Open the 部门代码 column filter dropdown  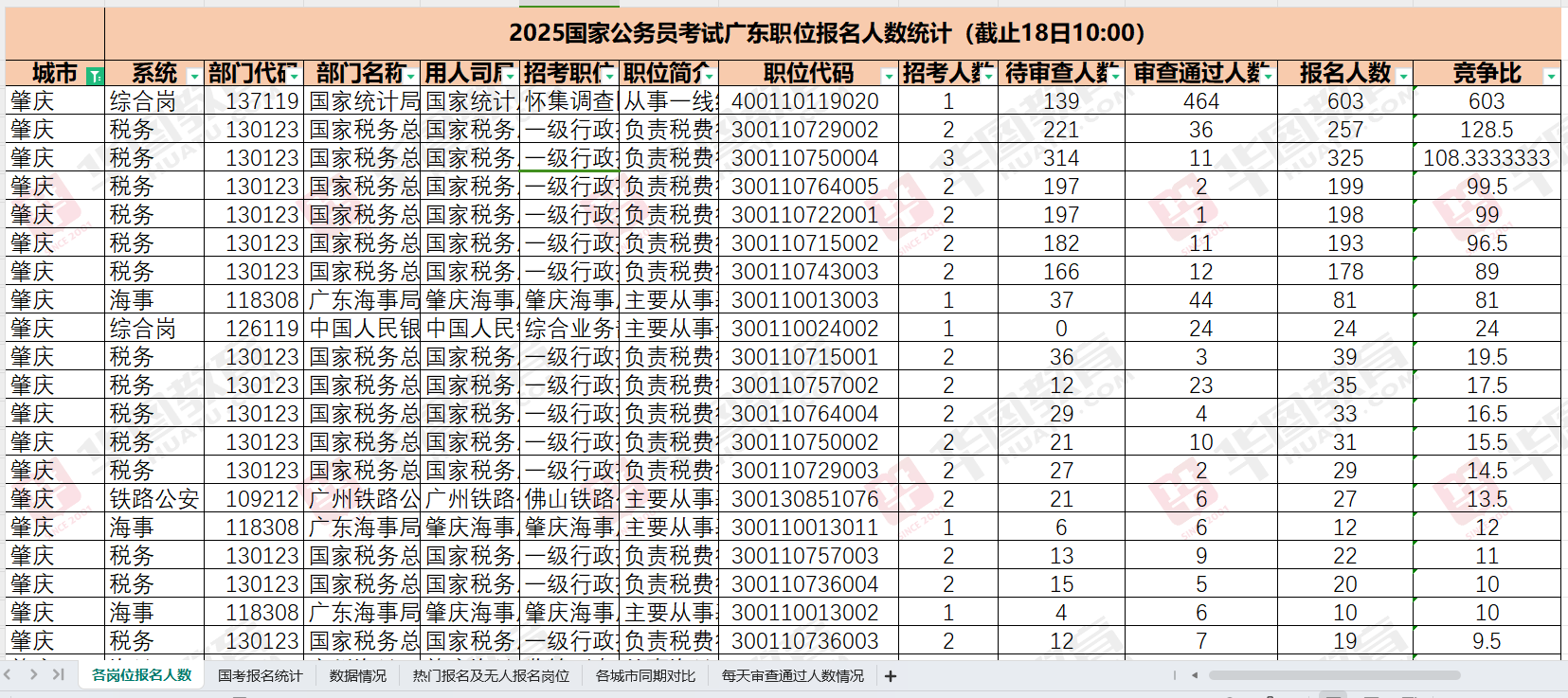295,76
